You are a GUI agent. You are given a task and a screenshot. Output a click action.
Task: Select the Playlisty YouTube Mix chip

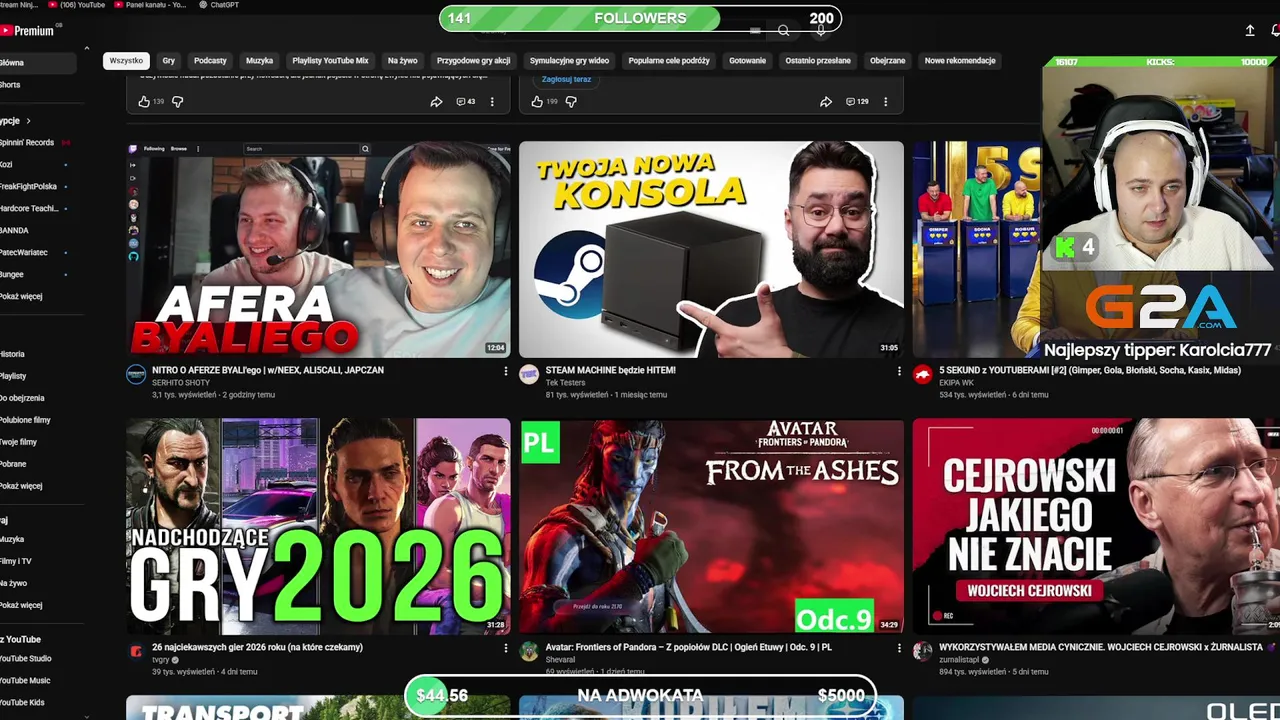330,61
